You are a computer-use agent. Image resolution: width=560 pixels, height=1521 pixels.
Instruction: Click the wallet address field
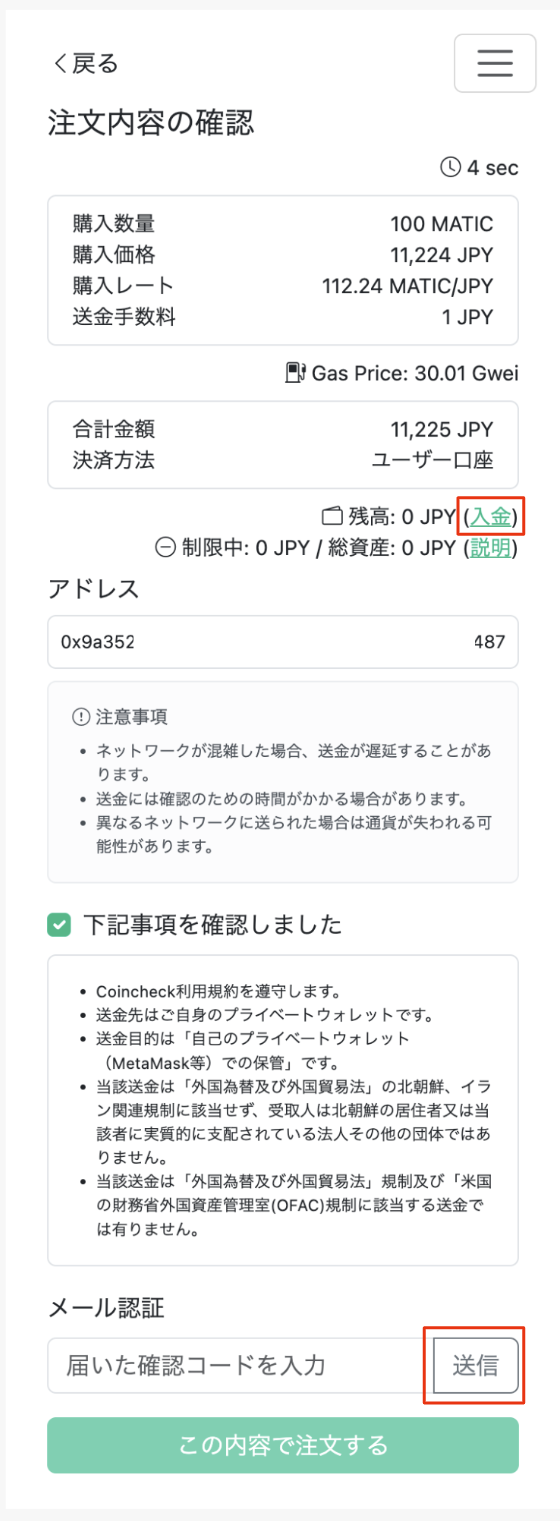pyautogui.click(x=283, y=642)
